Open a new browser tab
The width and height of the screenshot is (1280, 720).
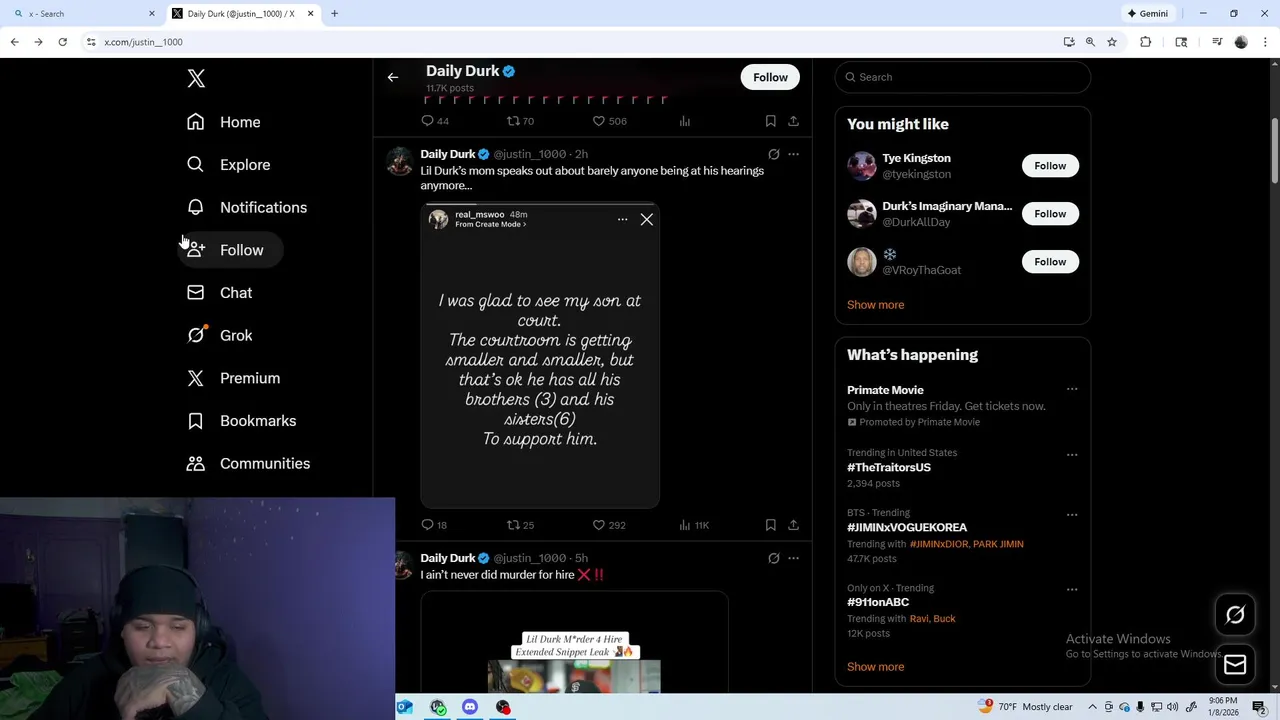334,13
